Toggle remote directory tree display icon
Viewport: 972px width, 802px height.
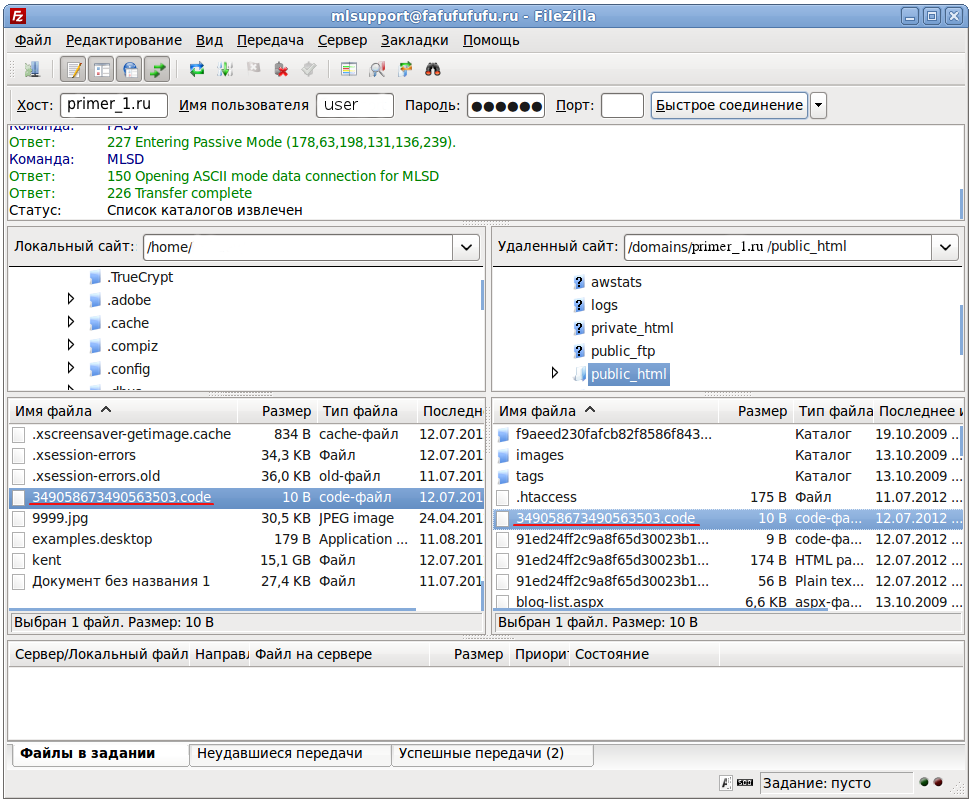(x=130, y=69)
